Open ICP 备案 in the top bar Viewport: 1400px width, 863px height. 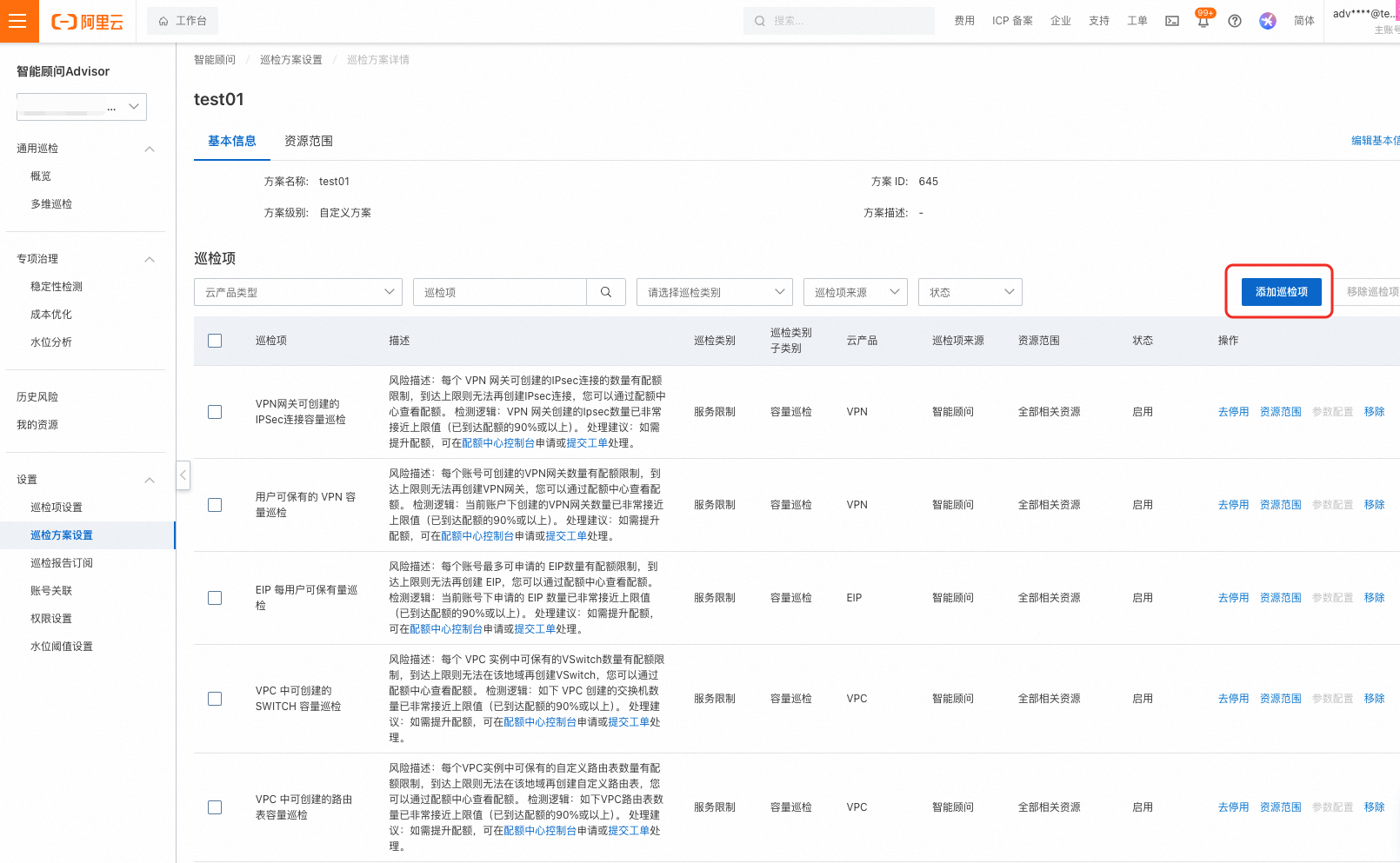(x=1012, y=21)
